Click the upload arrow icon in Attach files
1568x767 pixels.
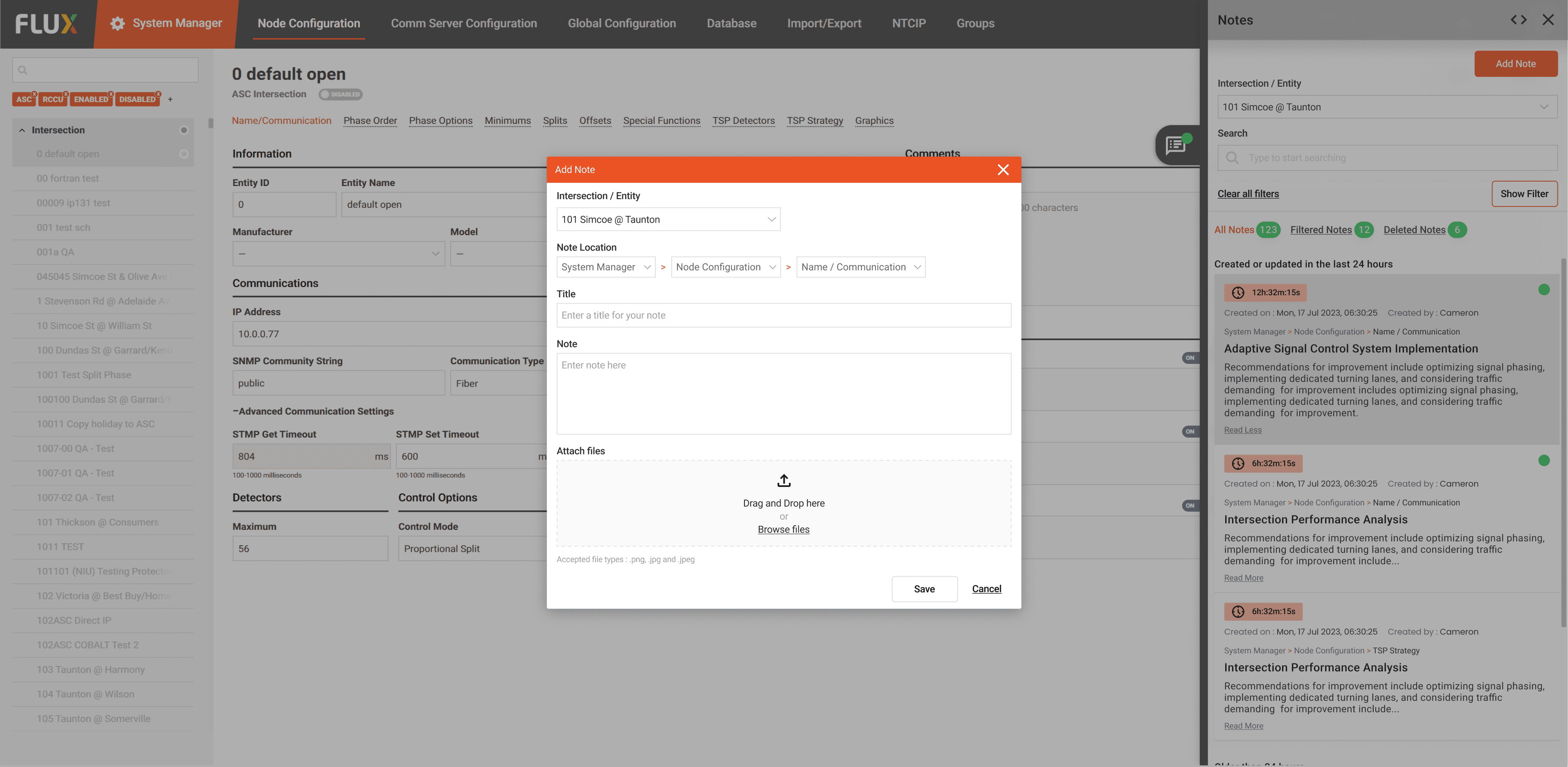click(783, 480)
